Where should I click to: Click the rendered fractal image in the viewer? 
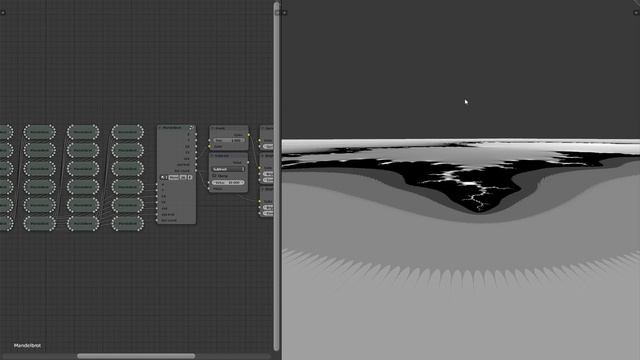click(461, 249)
